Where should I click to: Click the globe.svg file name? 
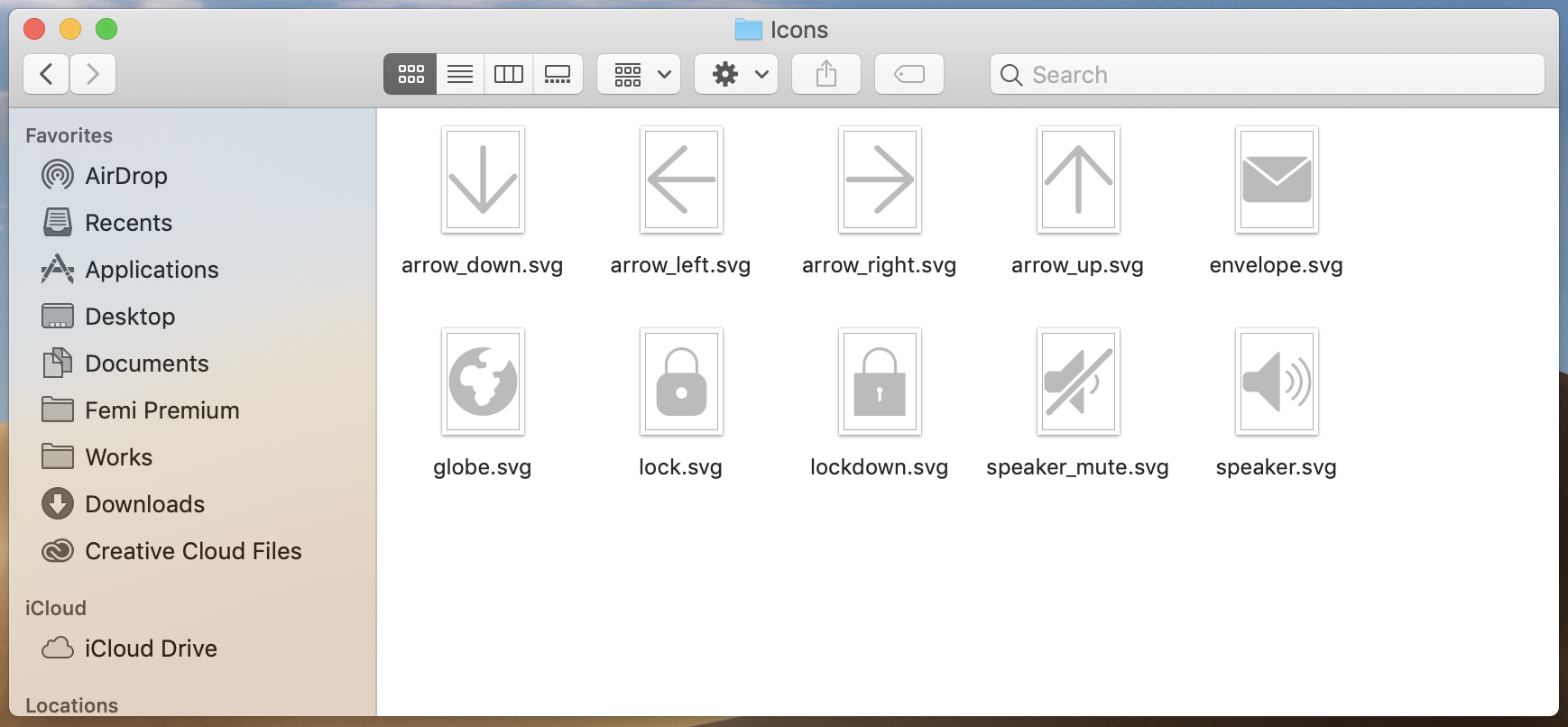coord(483,467)
